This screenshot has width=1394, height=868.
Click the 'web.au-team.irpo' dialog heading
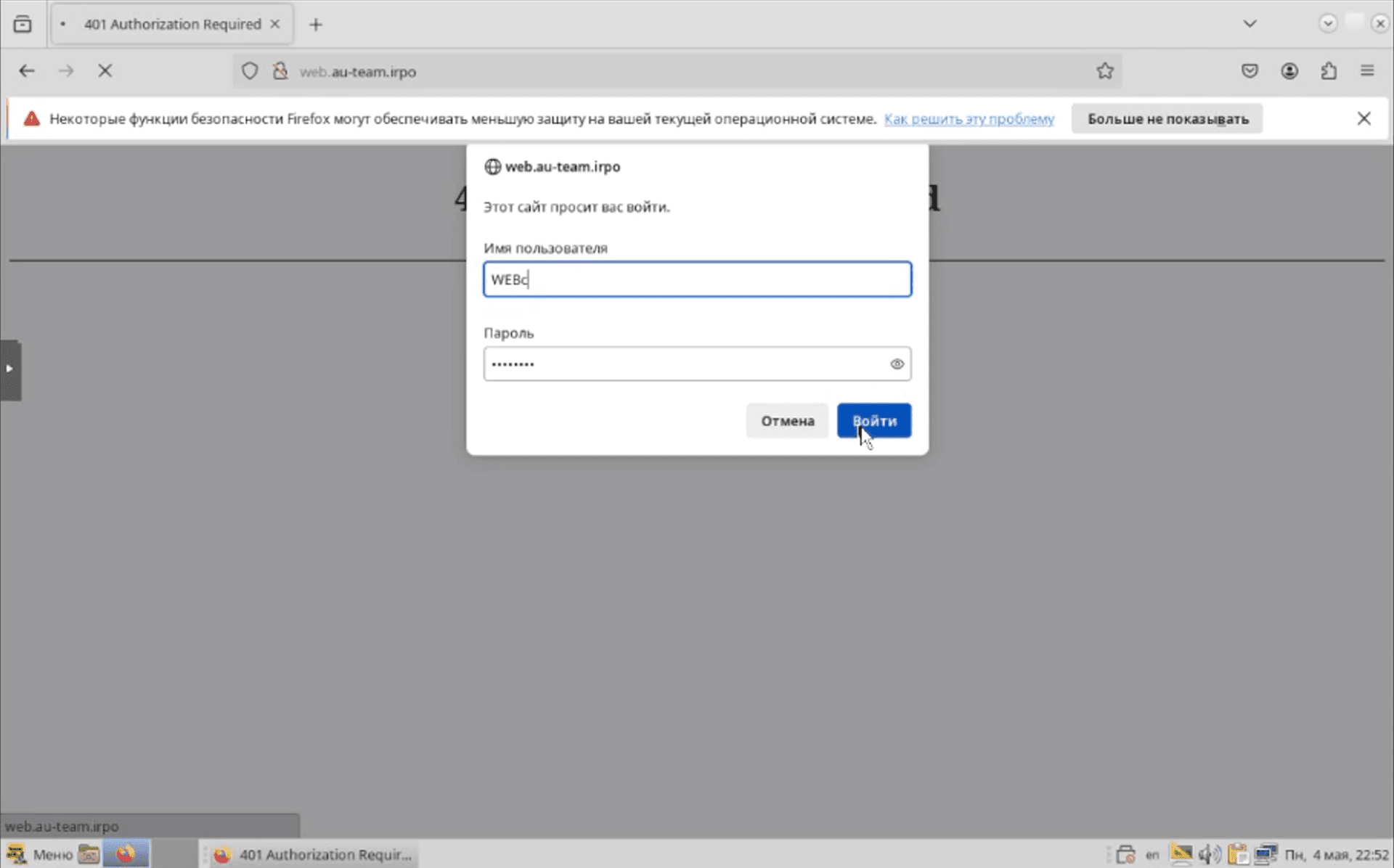coord(563,167)
